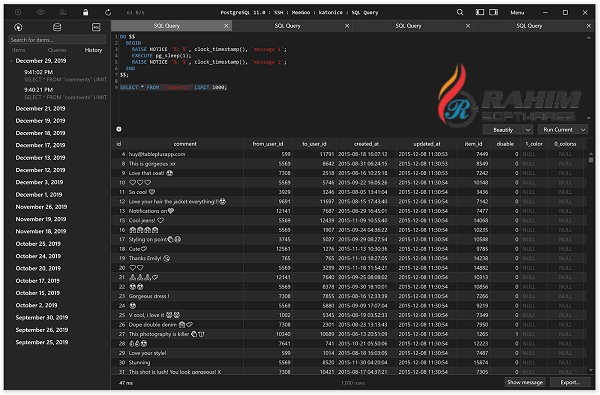
Task: Switch to the Queries sidebar tab
Action: pyautogui.click(x=57, y=50)
